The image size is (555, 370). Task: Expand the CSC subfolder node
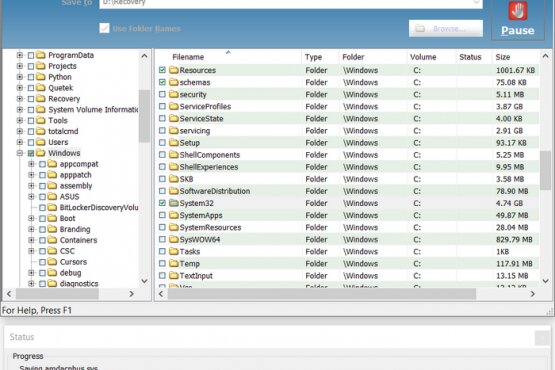31,251
